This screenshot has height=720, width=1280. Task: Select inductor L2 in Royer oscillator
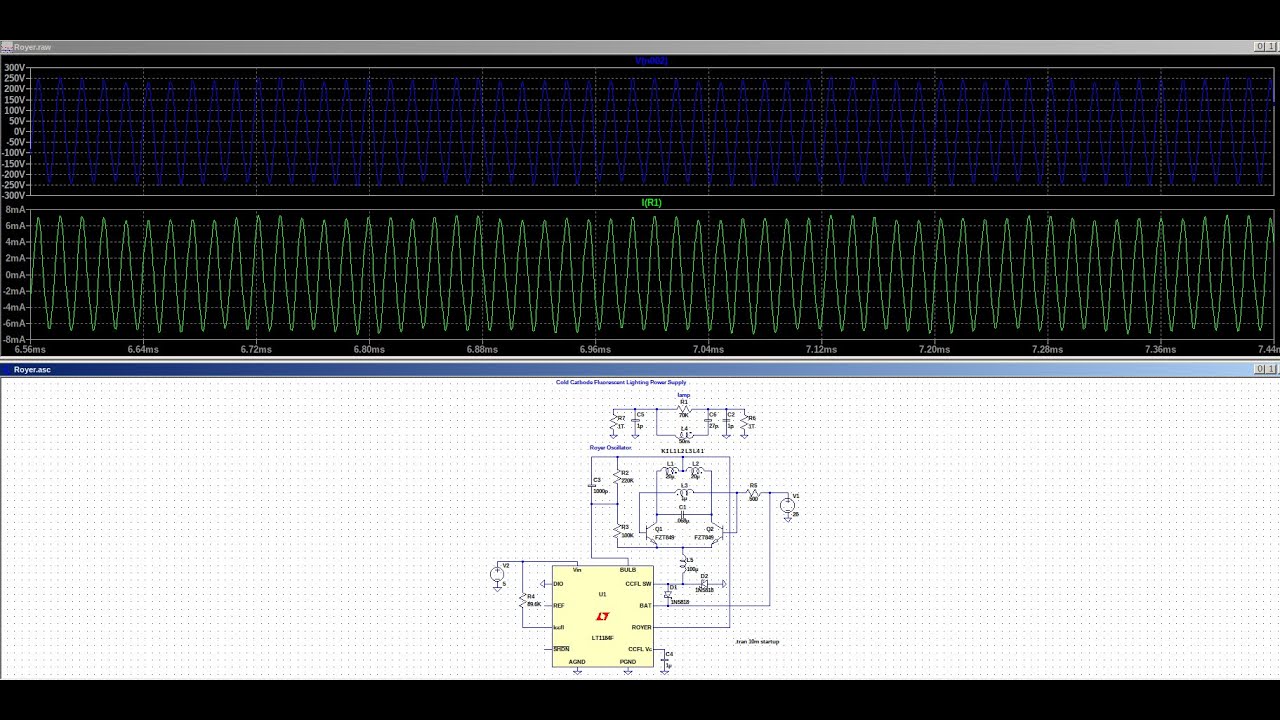[x=695, y=470]
